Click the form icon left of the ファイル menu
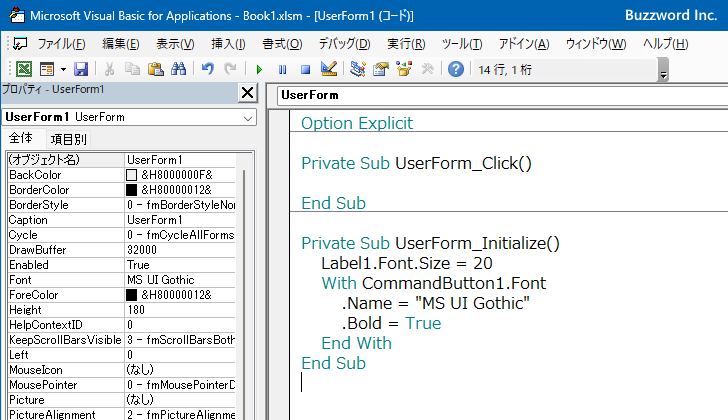 pyautogui.click(x=20, y=44)
